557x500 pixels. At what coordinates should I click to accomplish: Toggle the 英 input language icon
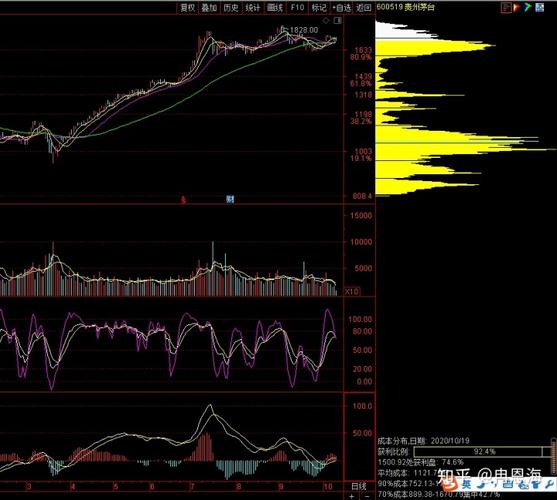466,484
